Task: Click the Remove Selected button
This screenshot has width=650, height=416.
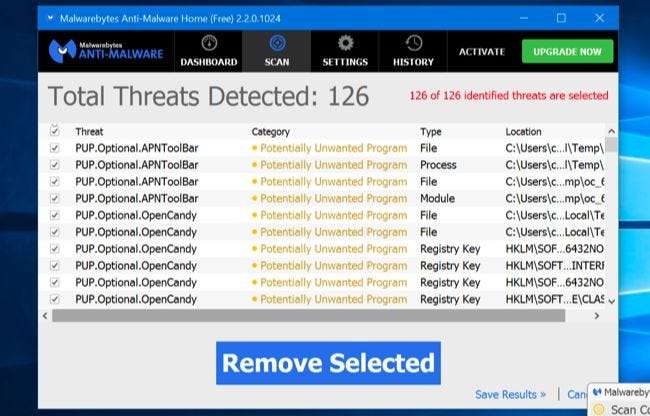Action: pyautogui.click(x=328, y=363)
